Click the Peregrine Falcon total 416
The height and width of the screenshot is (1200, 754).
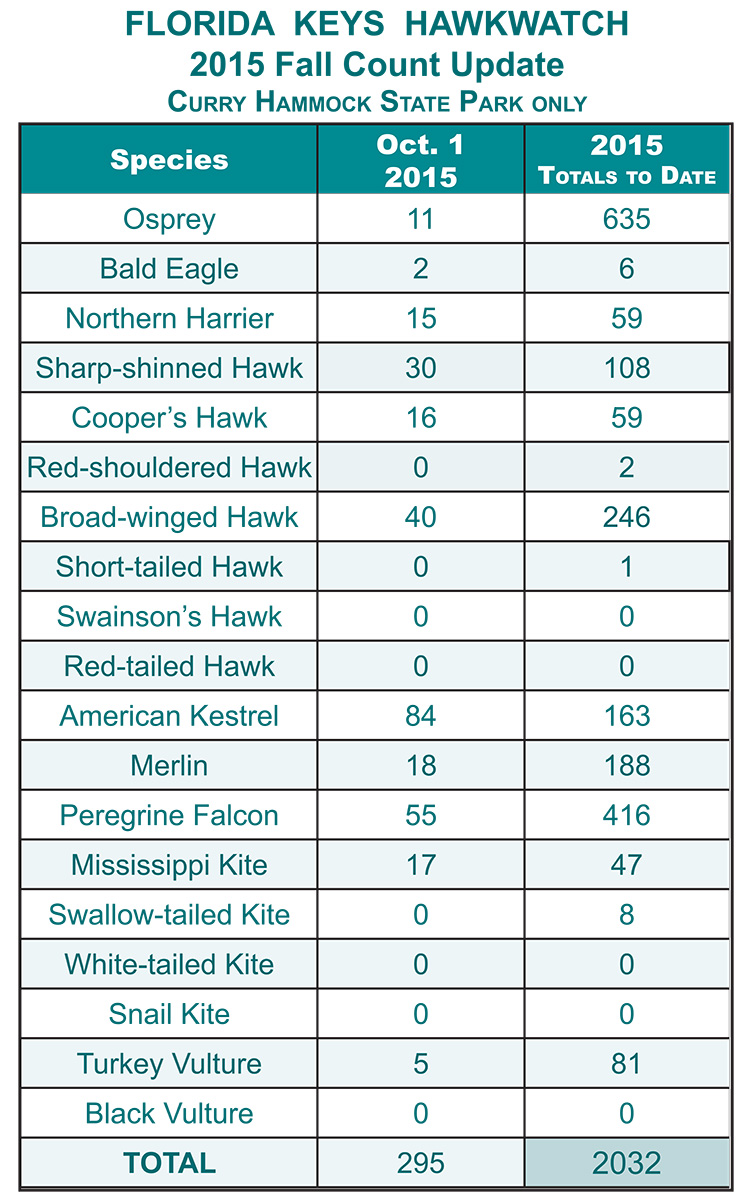pos(626,815)
